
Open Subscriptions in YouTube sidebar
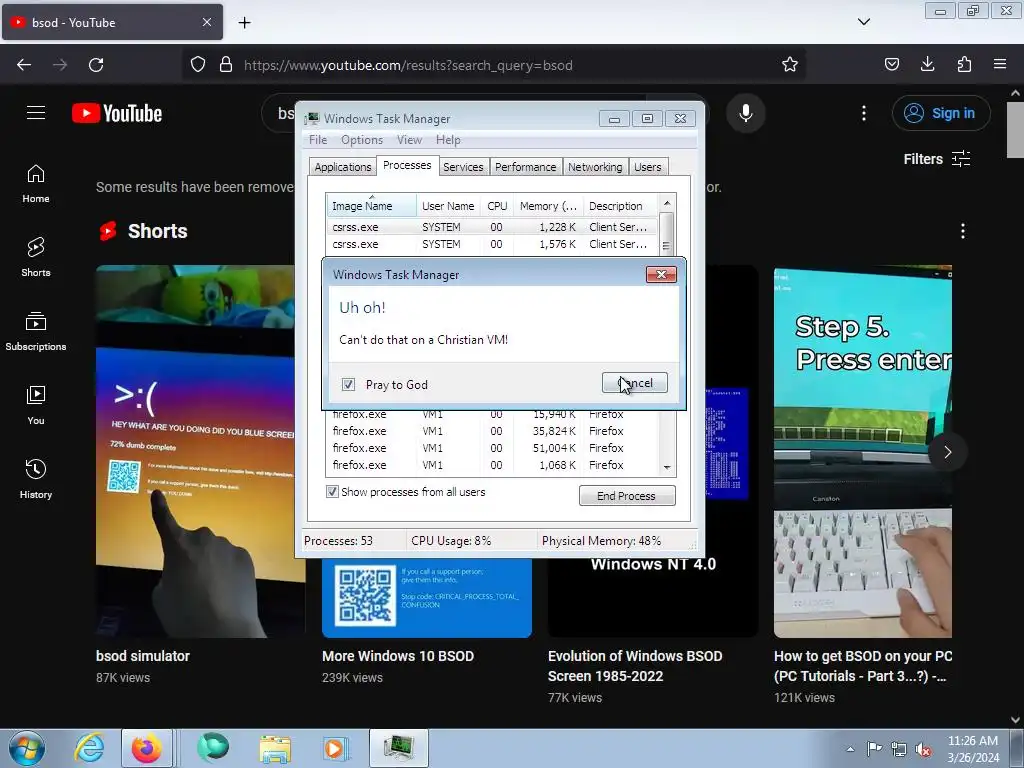tap(36, 331)
